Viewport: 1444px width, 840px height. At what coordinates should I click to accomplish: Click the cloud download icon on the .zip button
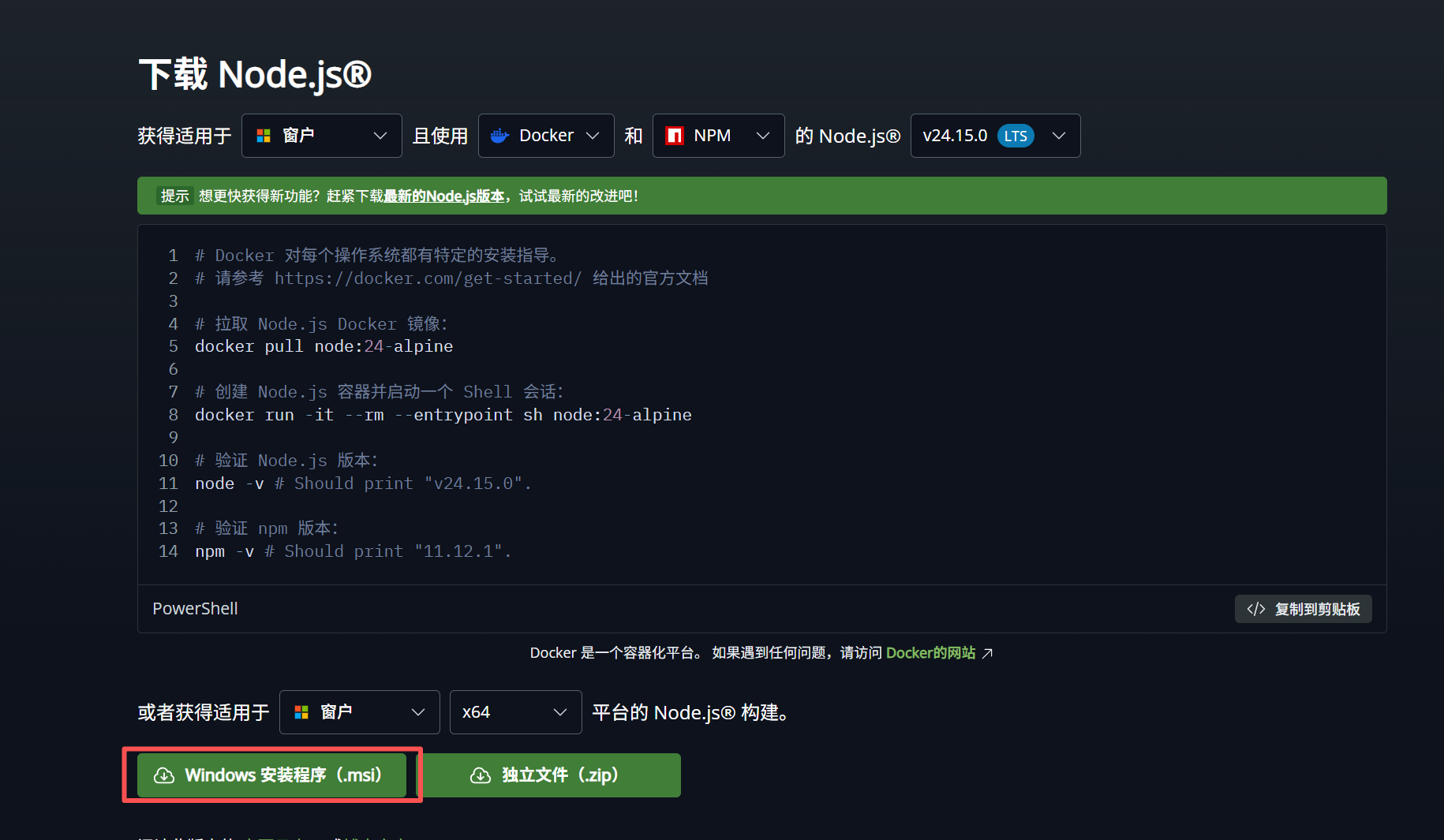pyautogui.click(x=481, y=775)
